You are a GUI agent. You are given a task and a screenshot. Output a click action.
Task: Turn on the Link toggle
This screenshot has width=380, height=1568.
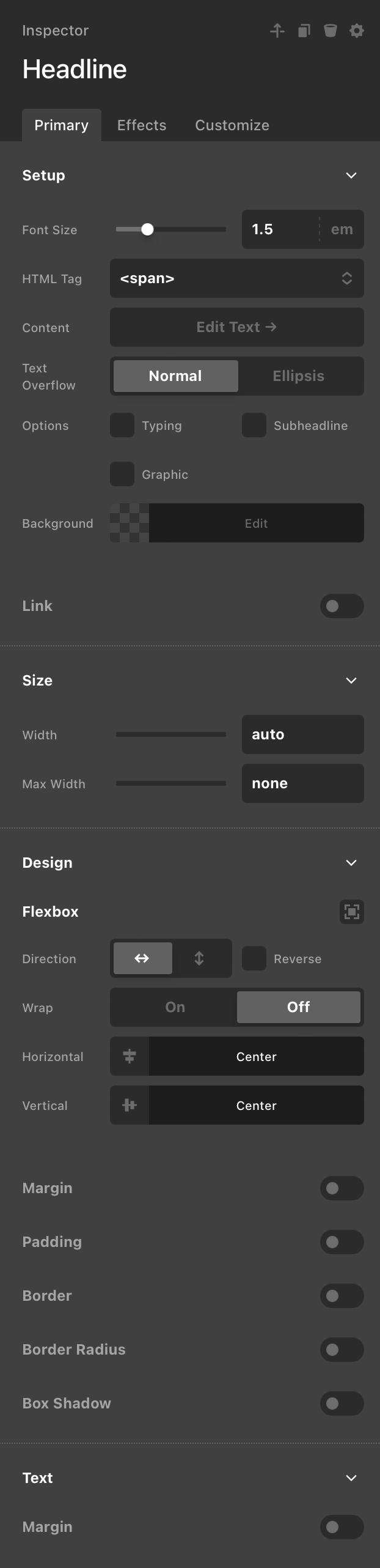pyautogui.click(x=342, y=606)
